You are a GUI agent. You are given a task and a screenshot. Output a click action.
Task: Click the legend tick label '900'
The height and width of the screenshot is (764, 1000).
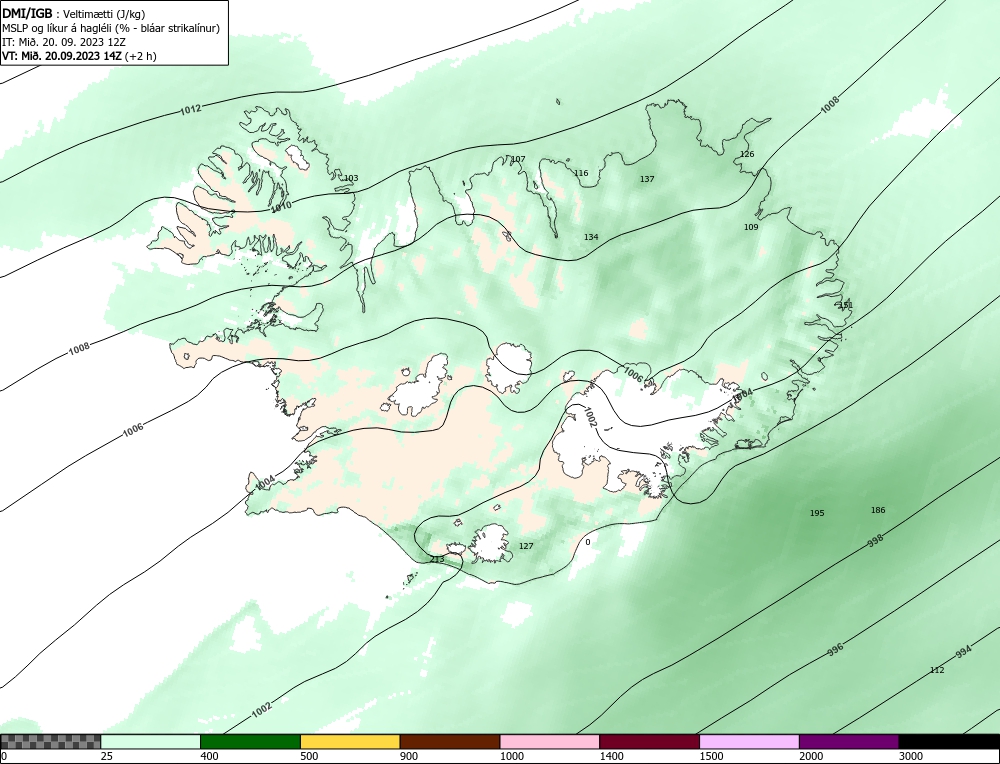(408, 756)
